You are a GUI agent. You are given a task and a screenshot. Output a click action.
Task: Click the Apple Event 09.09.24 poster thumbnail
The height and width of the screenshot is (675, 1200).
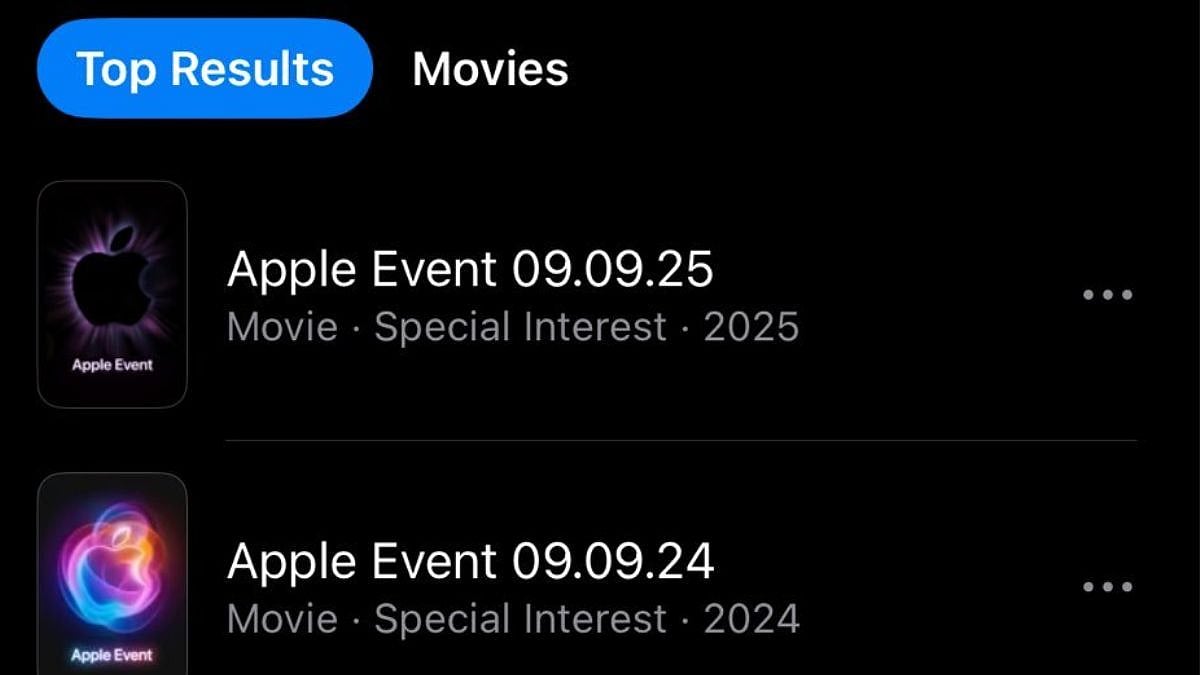pyautogui.click(x=112, y=574)
